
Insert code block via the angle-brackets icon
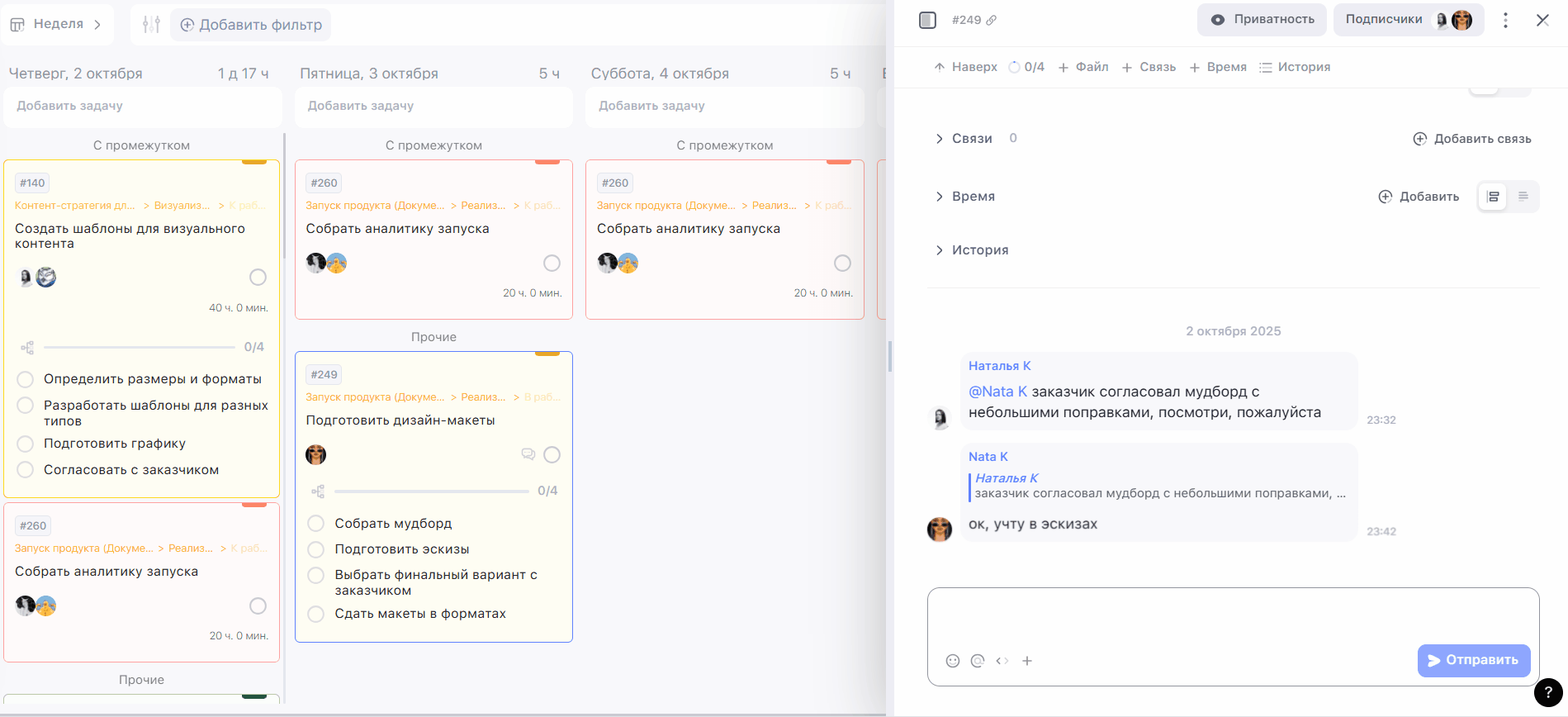point(1002,661)
